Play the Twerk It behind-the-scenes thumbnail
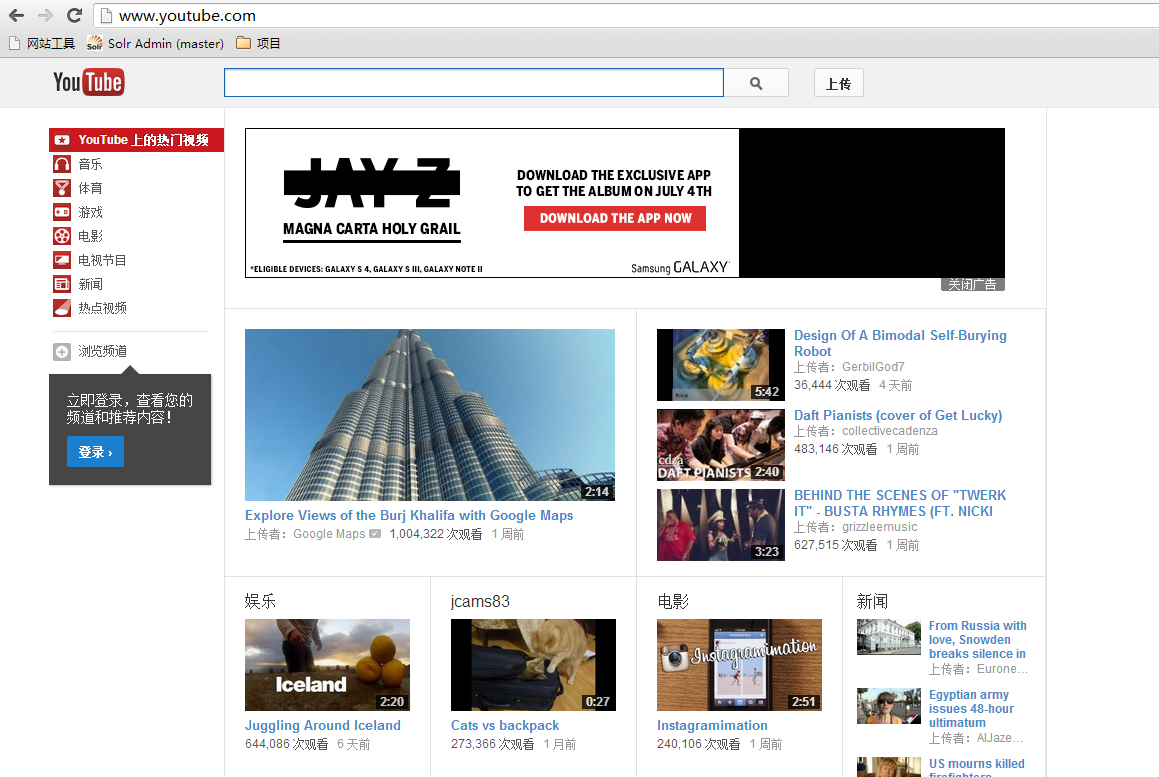Image resolution: width=1159 pixels, height=777 pixels. 721,525
